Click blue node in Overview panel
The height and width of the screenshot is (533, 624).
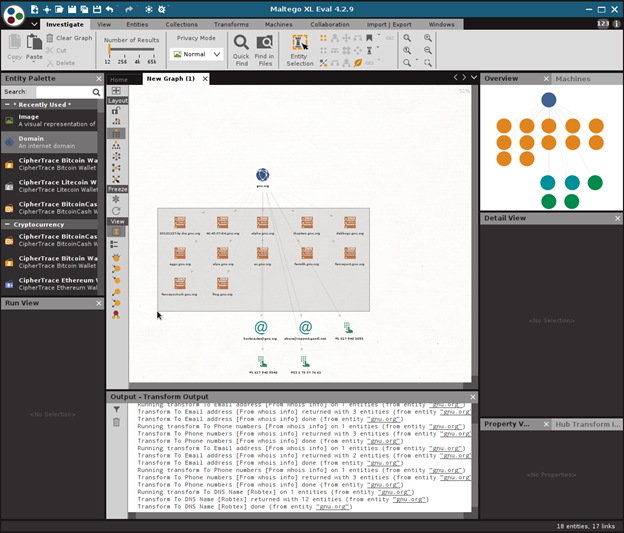(x=549, y=100)
